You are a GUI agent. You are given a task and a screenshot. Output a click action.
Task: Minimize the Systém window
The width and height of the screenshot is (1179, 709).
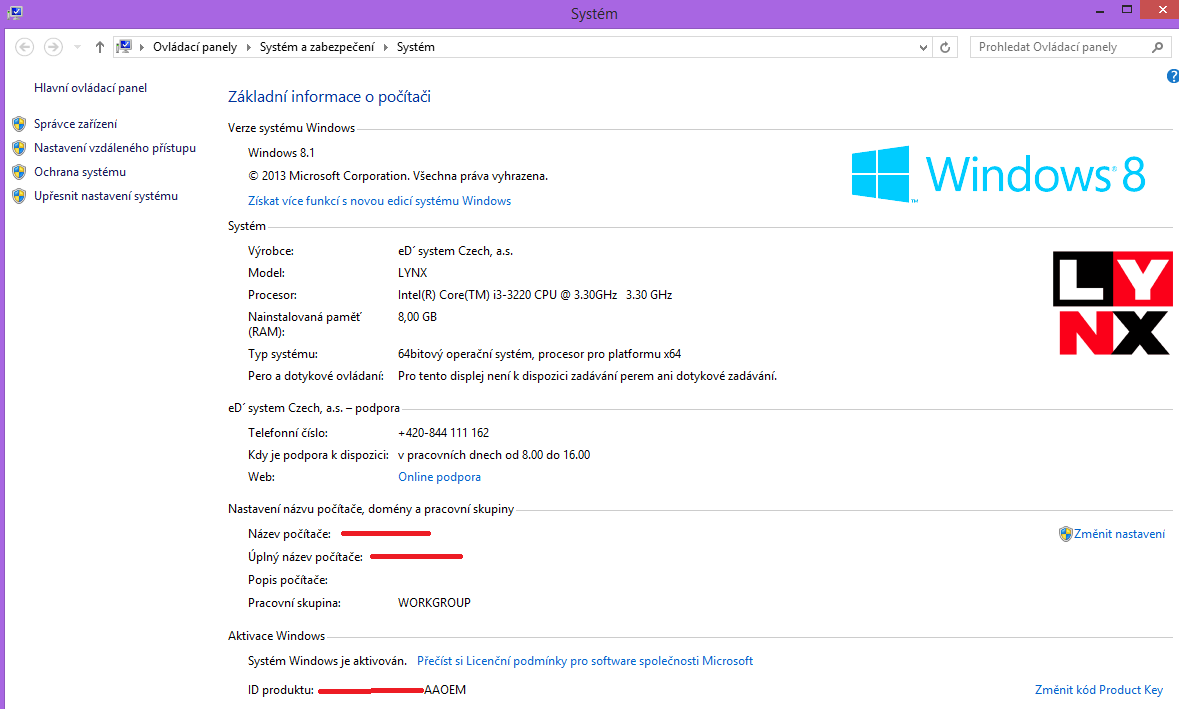1100,11
